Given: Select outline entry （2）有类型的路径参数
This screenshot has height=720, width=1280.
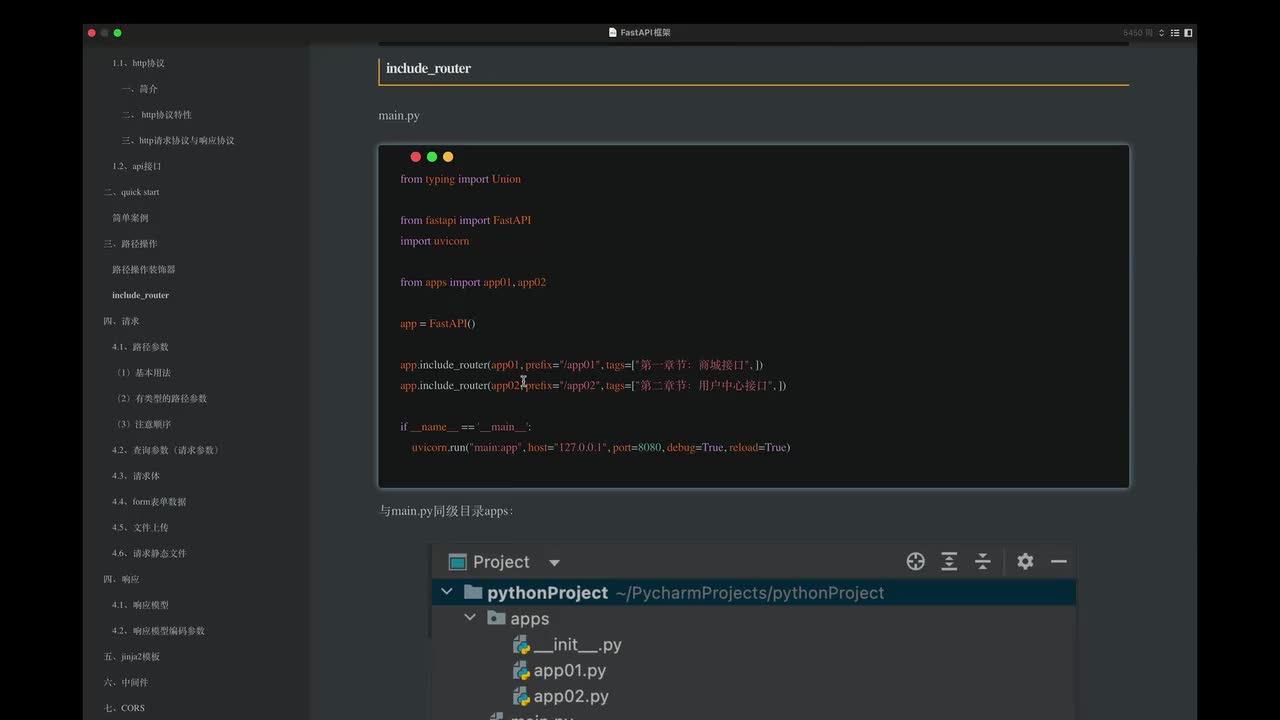Looking at the screenshot, I should (162, 399).
